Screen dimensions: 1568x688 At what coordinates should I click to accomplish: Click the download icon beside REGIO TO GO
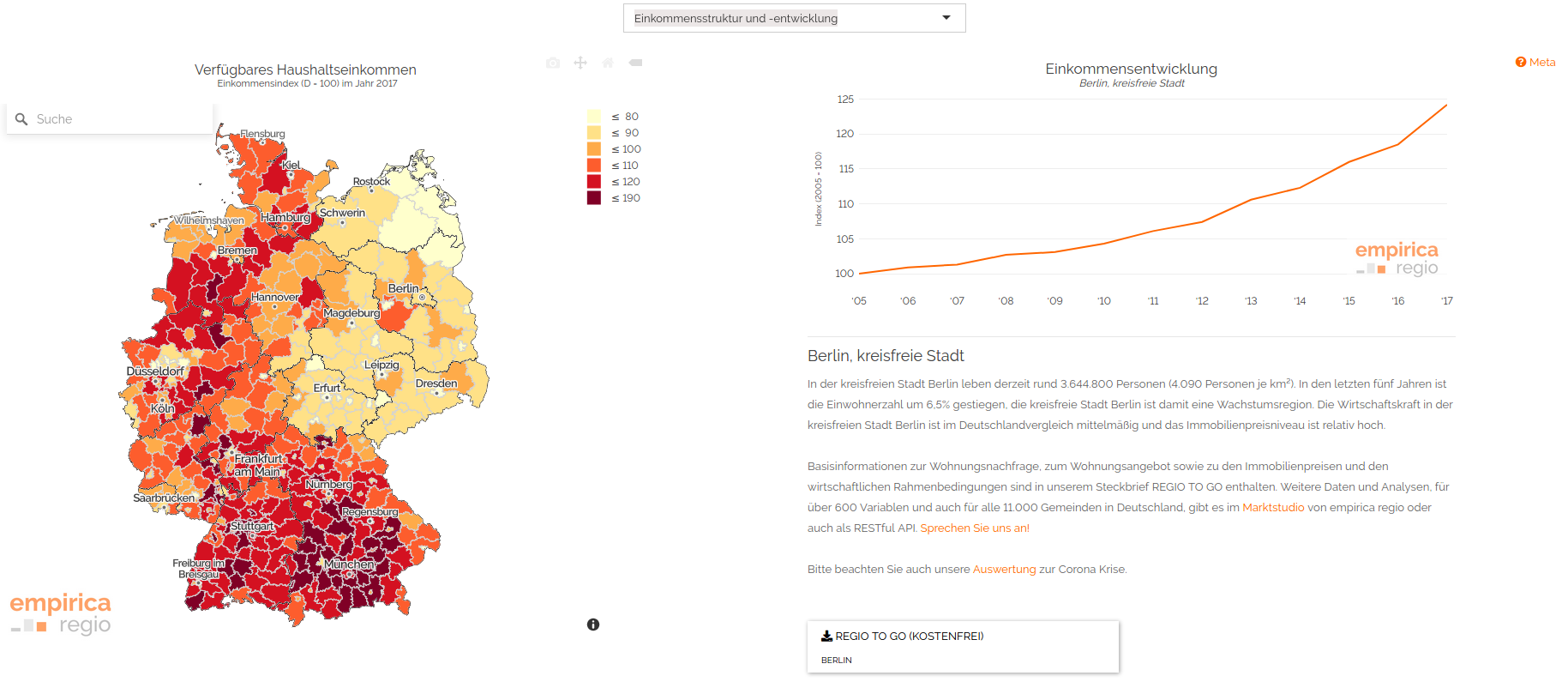click(826, 636)
